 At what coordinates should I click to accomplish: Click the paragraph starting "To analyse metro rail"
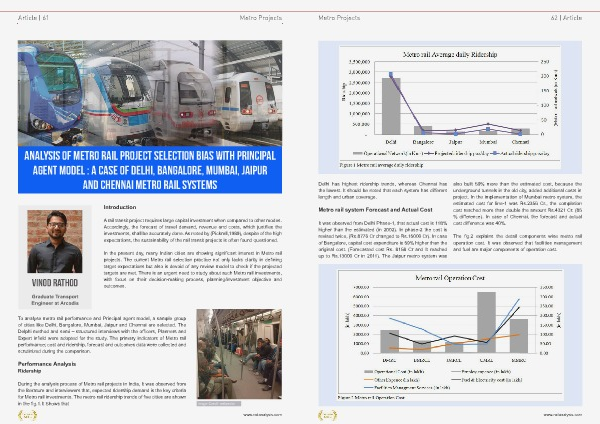[x=102, y=334]
